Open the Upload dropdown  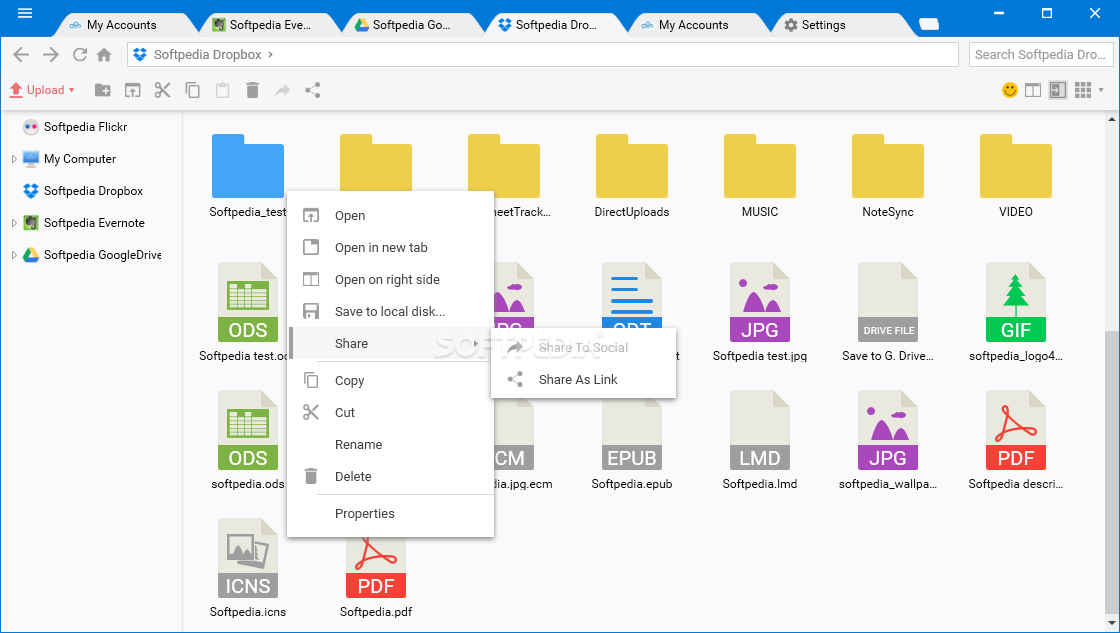coord(41,90)
